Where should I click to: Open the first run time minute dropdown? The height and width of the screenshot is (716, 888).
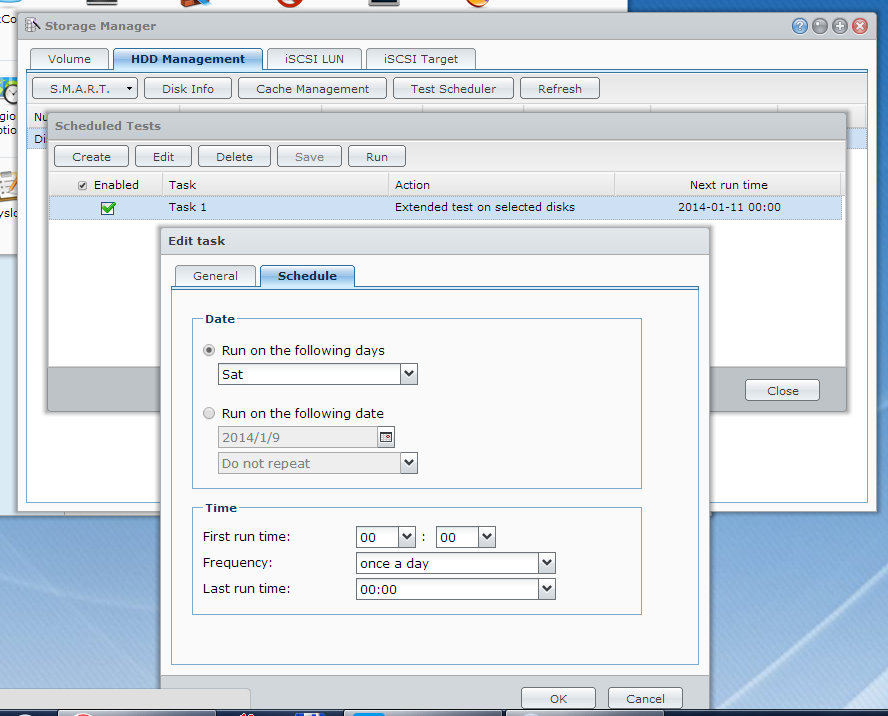coord(486,537)
